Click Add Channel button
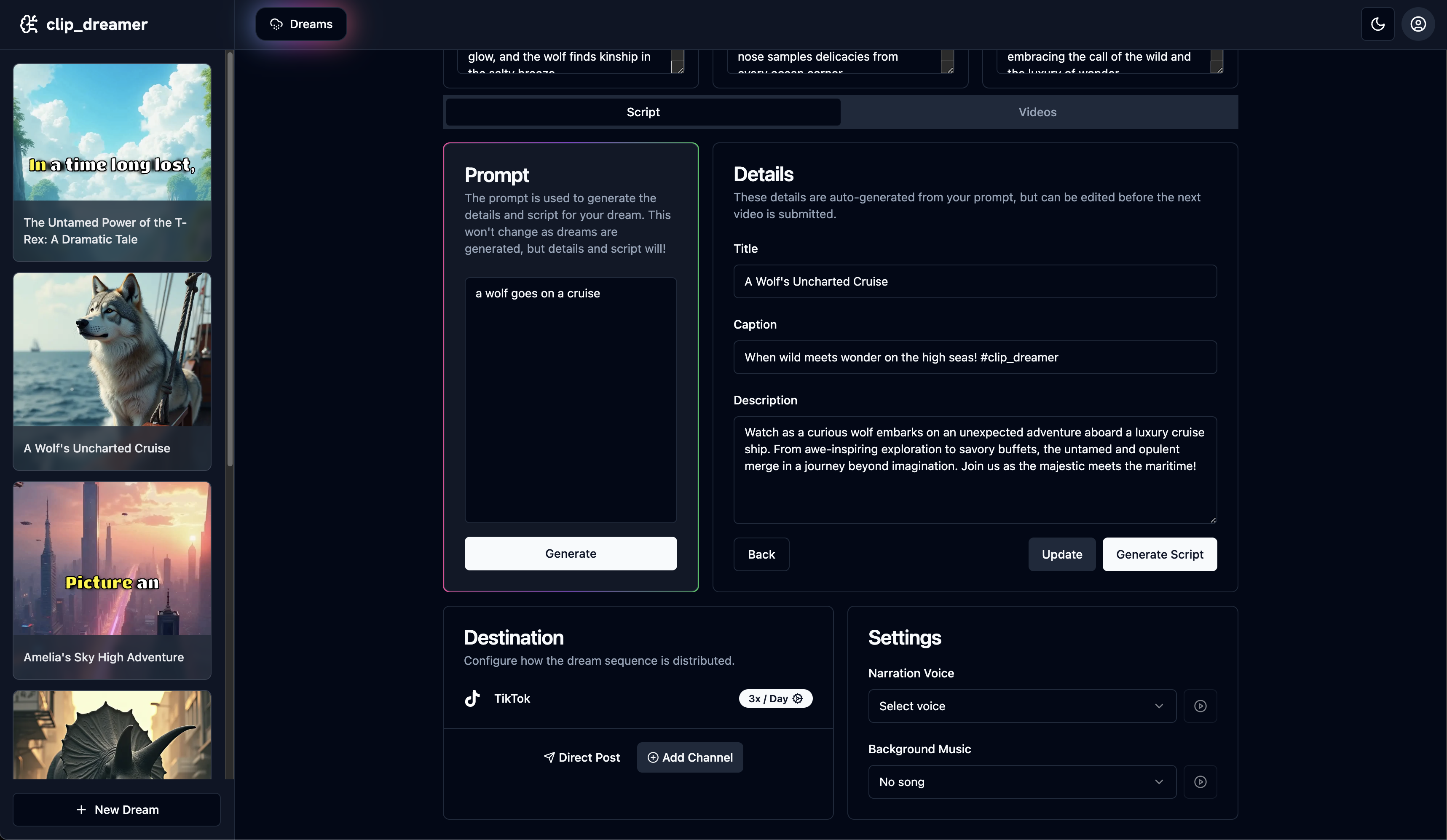 tap(690, 757)
